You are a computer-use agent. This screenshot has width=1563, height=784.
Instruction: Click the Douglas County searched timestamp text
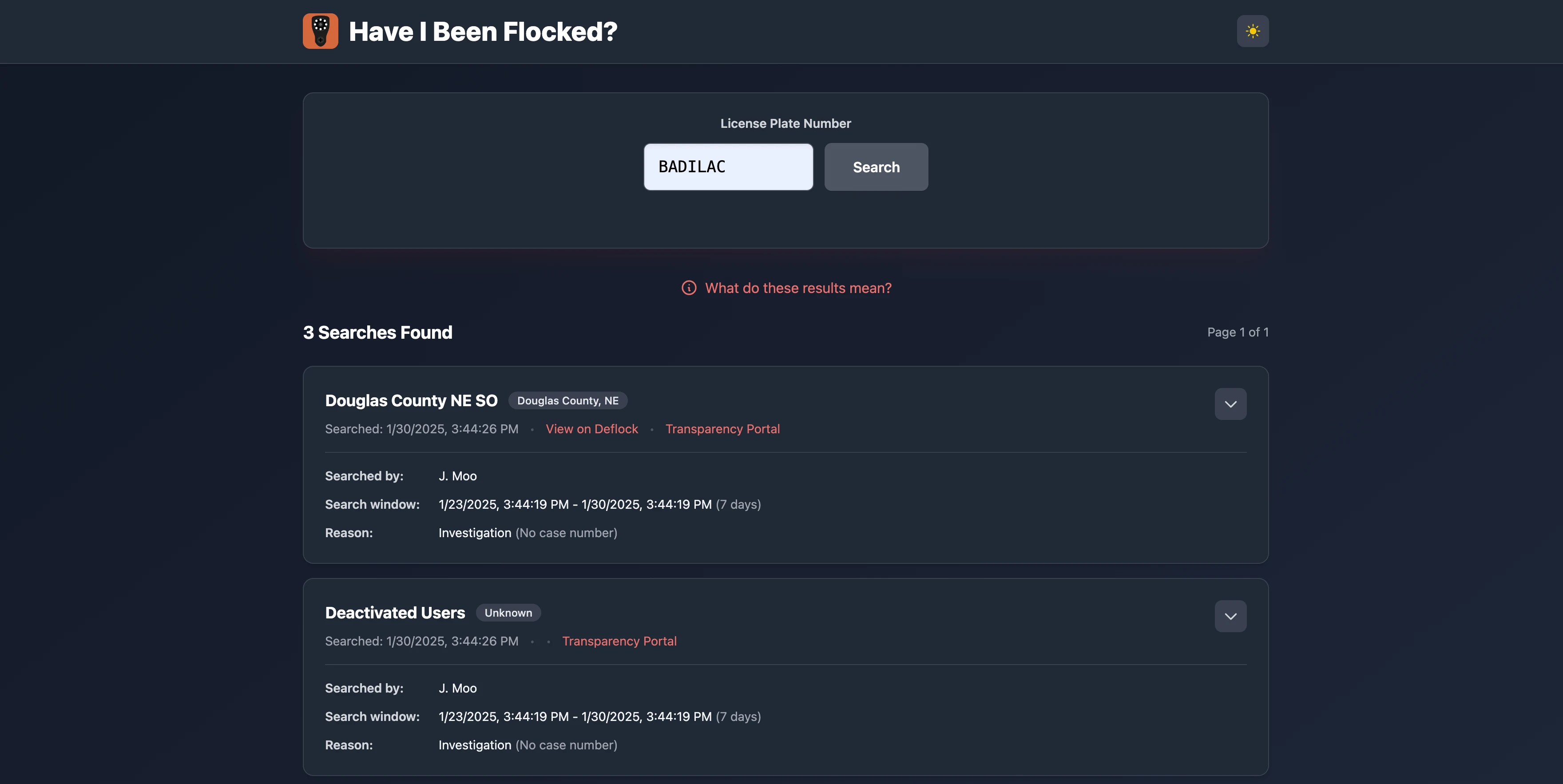coord(422,429)
